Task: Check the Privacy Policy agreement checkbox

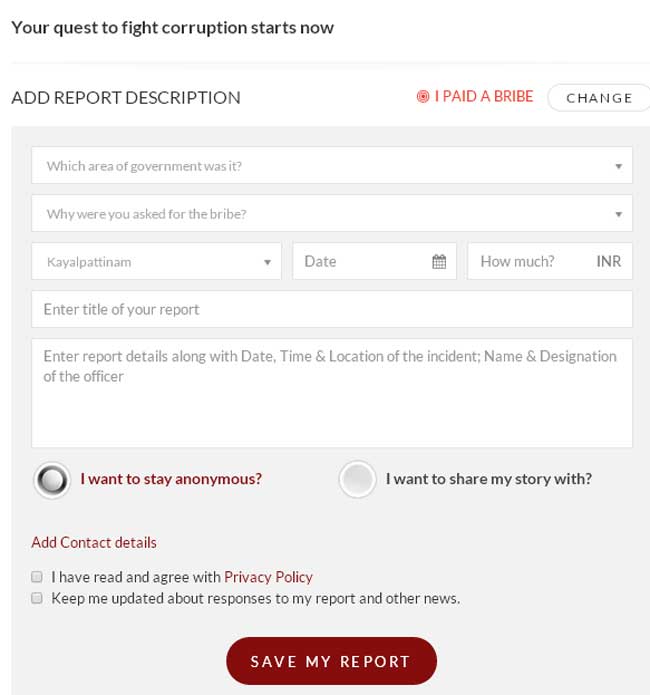Action: click(x=37, y=577)
